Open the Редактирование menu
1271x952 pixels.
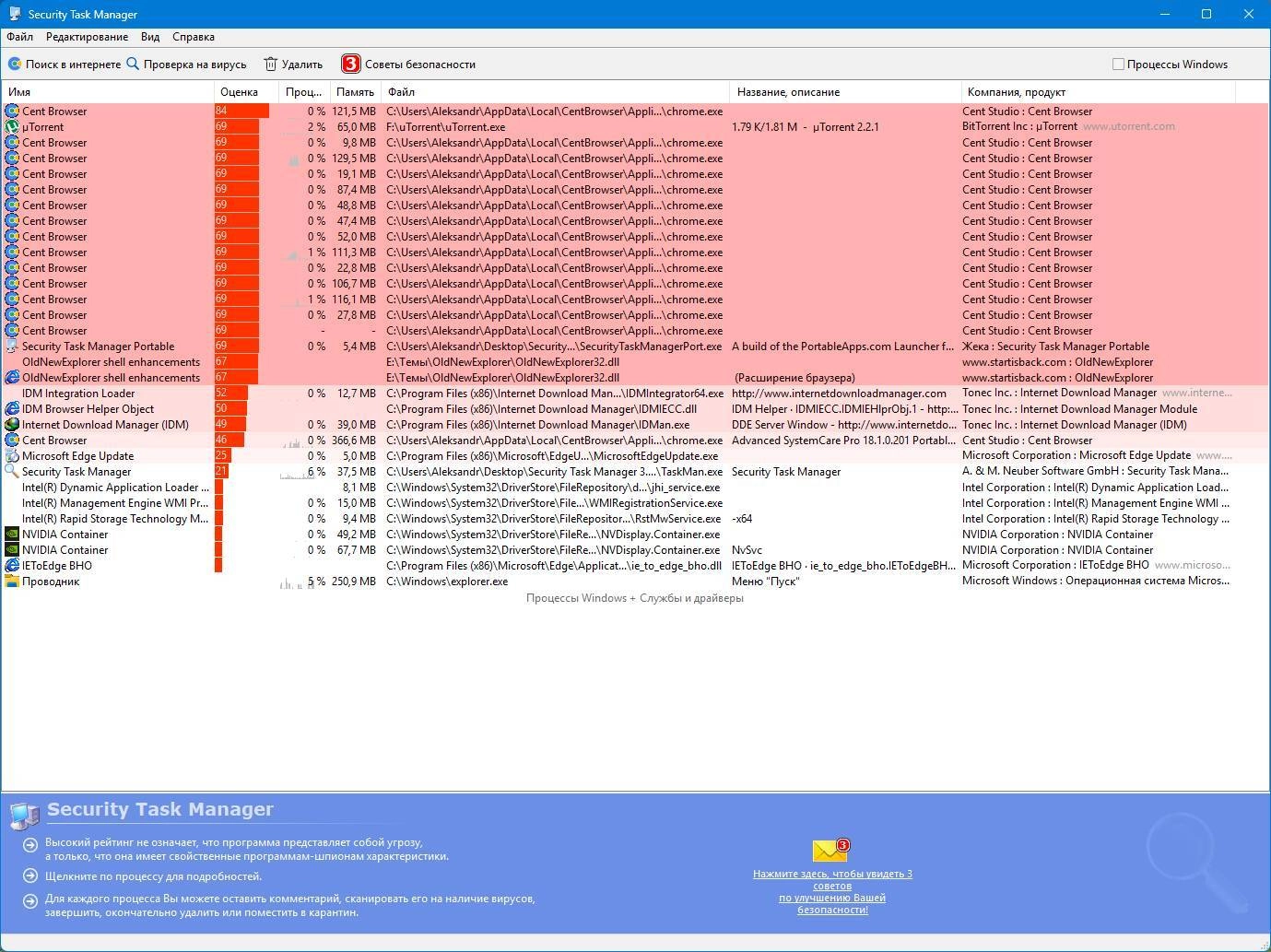click(87, 37)
